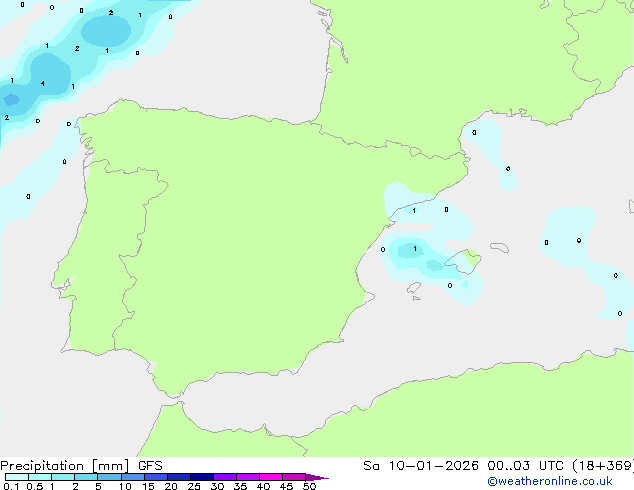Click the '0.1' legend scale label

[x=11, y=486]
